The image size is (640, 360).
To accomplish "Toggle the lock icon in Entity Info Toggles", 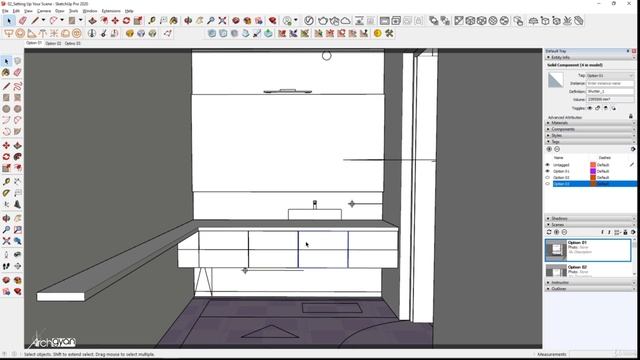I will (598, 108).
